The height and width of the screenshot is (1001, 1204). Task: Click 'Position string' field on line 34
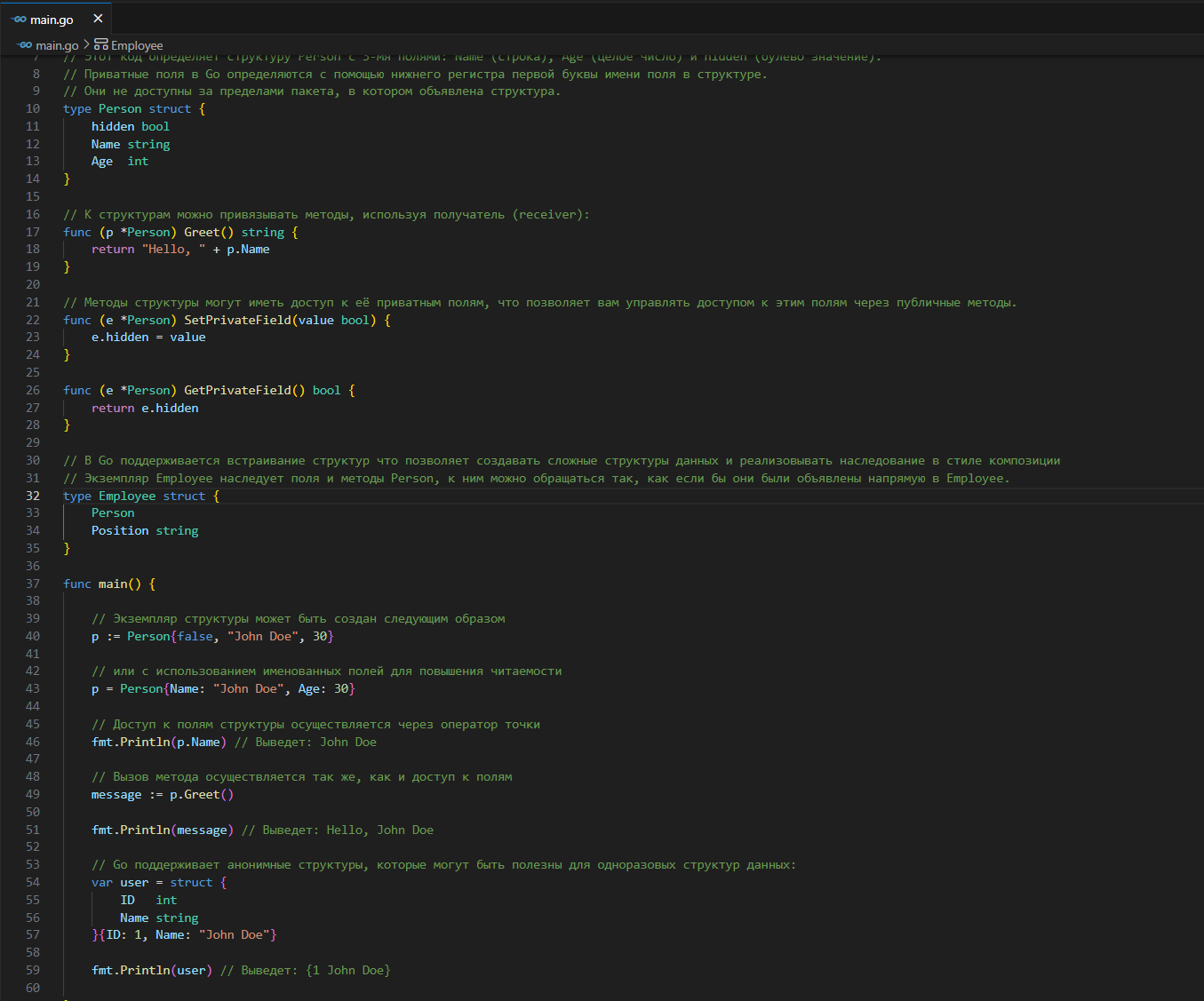(x=145, y=530)
